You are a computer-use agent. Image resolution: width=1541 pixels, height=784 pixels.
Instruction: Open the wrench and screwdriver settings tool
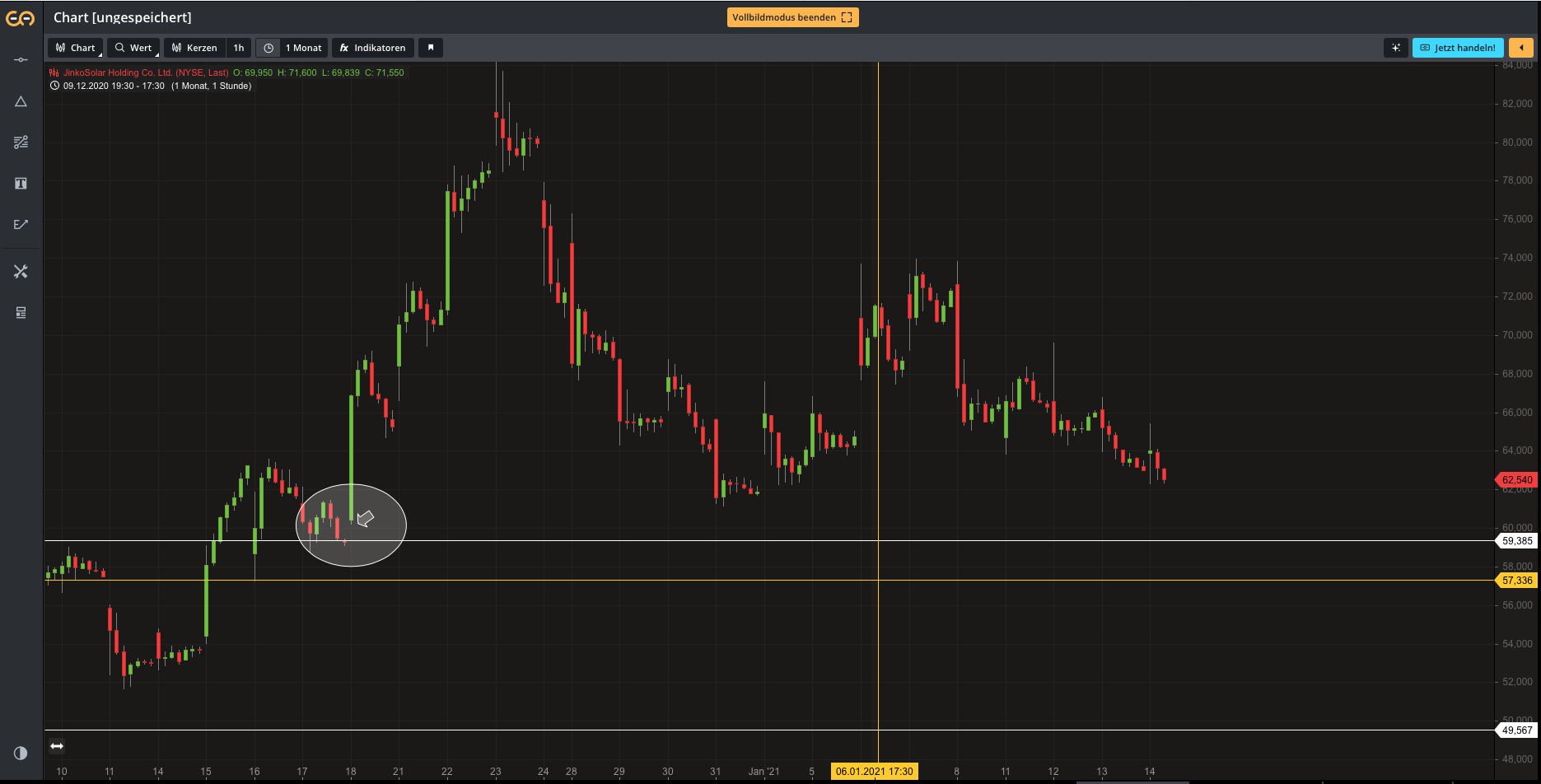(21, 272)
